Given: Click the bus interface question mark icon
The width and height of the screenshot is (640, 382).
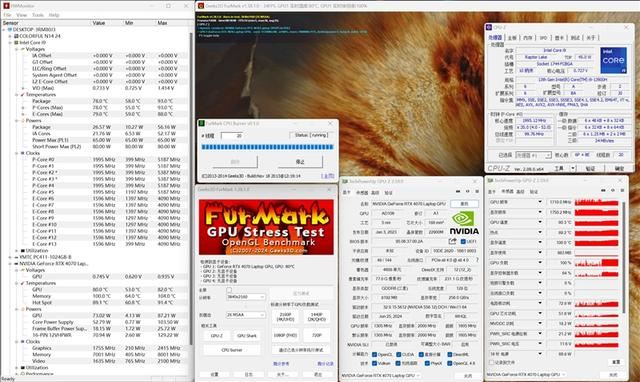Looking at the screenshot, I should (477, 260).
